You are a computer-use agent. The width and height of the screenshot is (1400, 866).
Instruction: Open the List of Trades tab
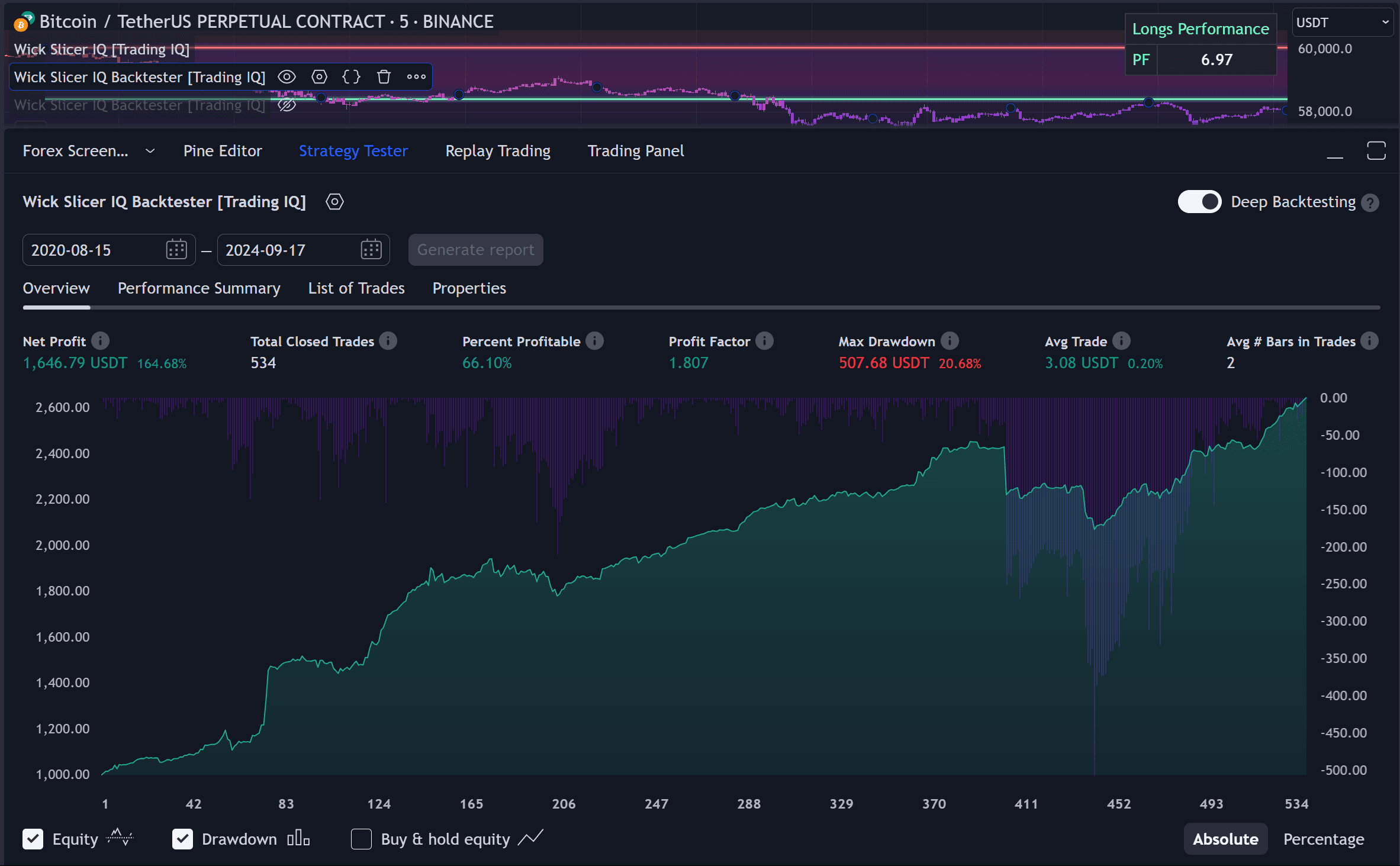click(356, 288)
